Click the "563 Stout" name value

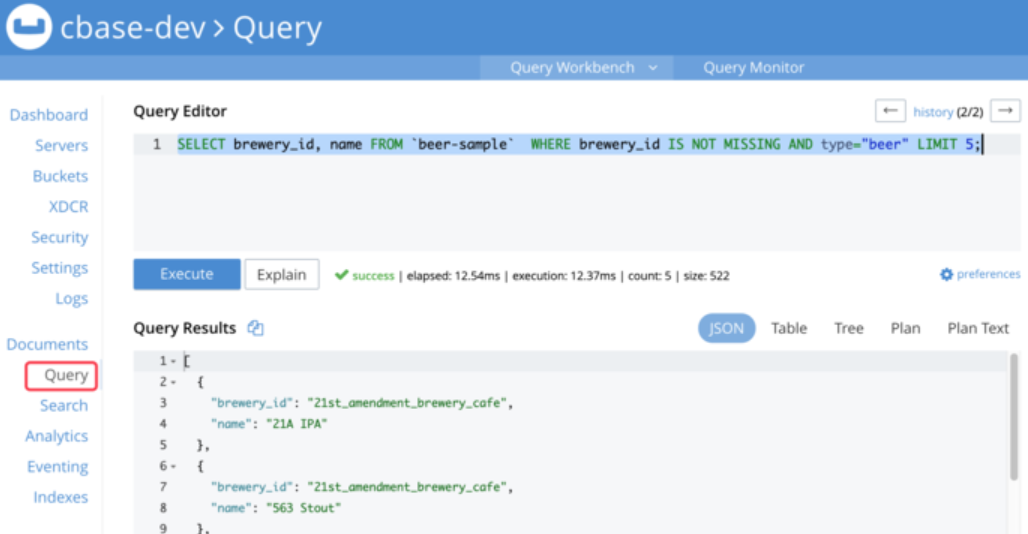click(304, 508)
